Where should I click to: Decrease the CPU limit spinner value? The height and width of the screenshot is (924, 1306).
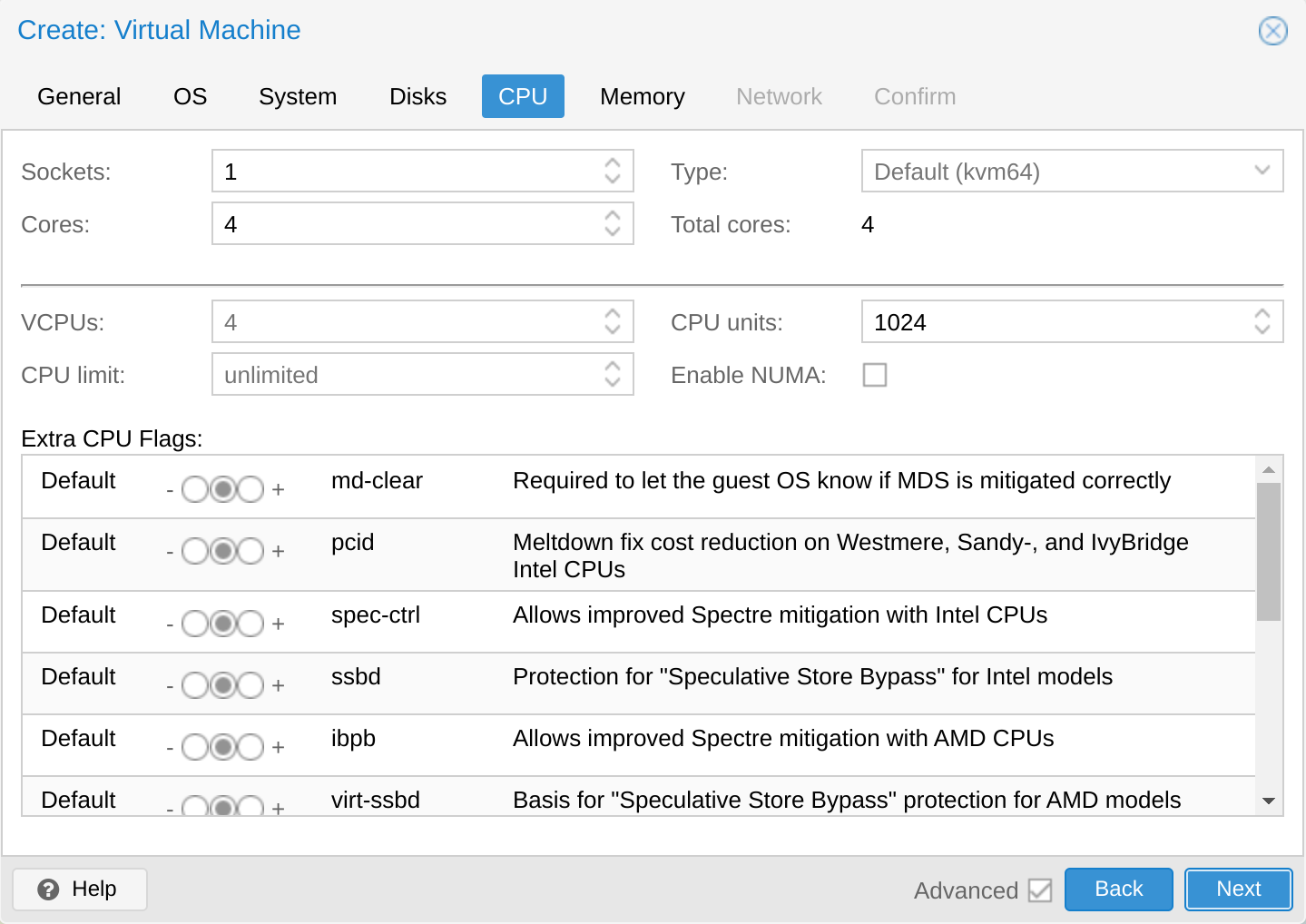pos(613,383)
